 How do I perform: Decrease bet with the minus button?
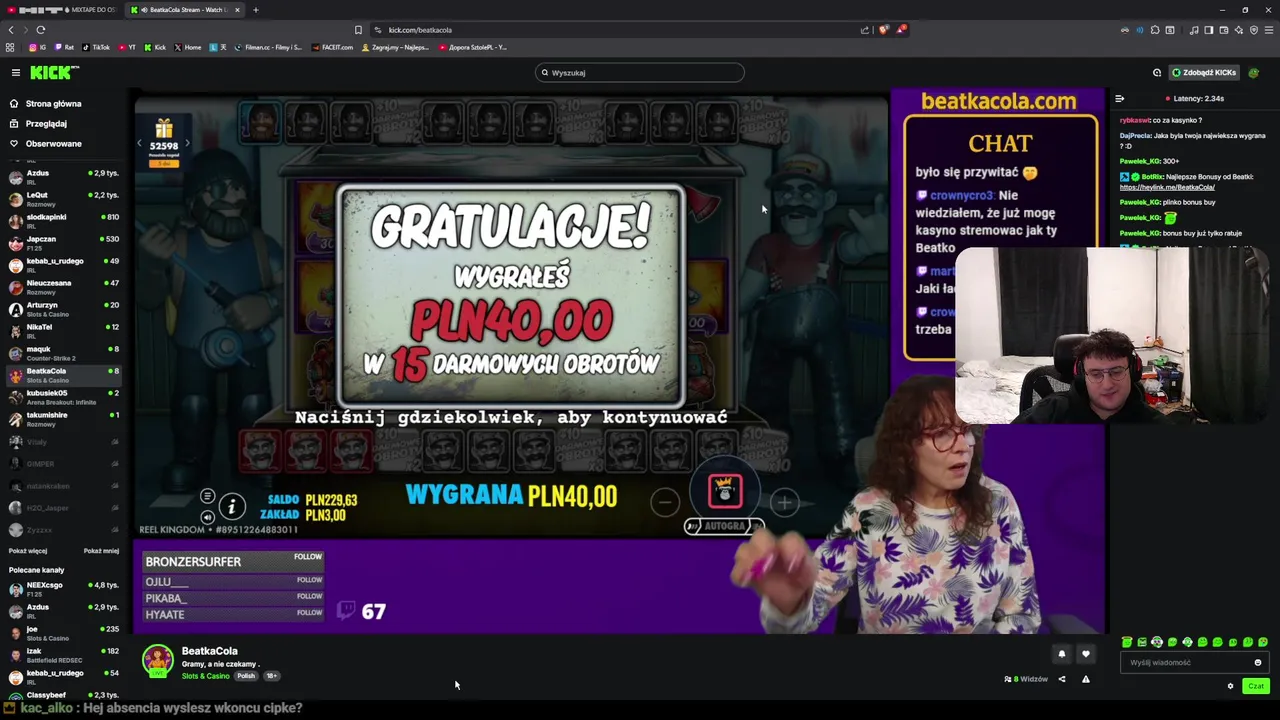tap(665, 502)
